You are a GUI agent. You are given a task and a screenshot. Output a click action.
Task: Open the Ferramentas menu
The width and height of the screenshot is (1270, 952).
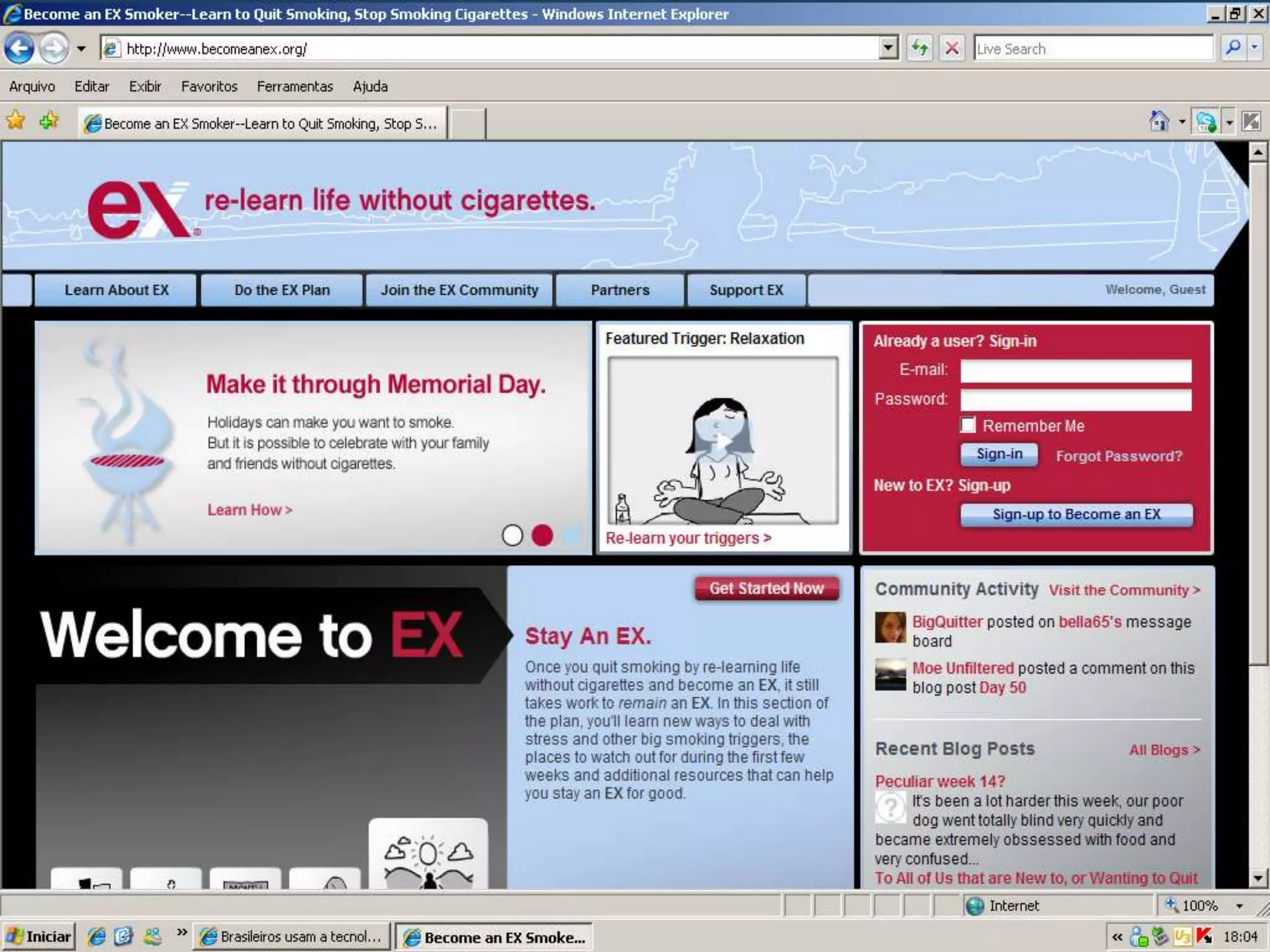click(295, 87)
